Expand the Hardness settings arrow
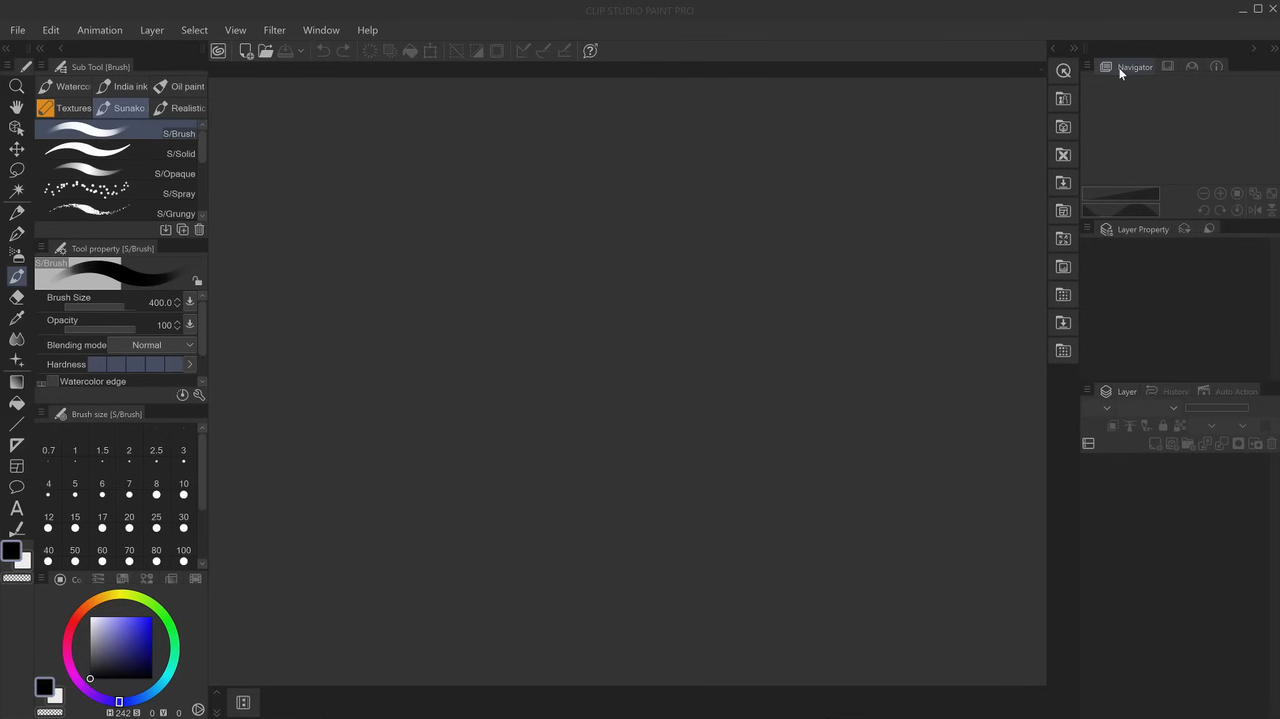Screen dimensions: 1280x719 [x=190, y=364]
